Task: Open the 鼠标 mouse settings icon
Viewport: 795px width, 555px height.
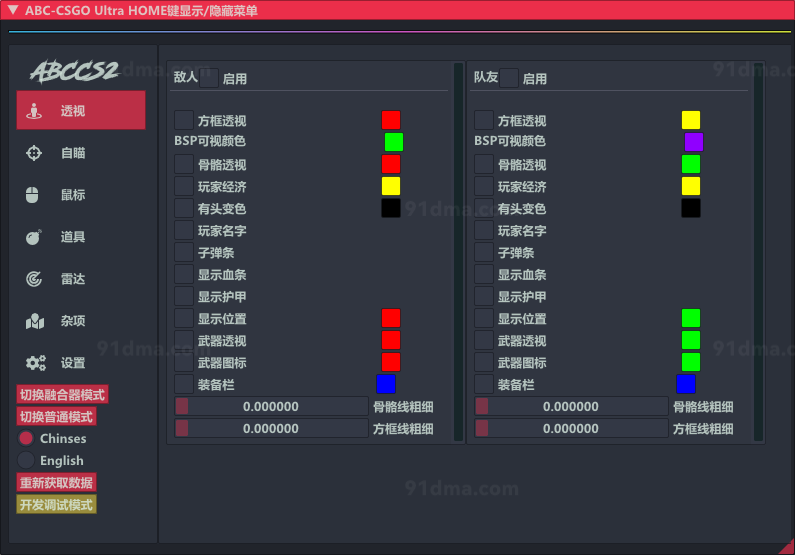Action: (33, 195)
